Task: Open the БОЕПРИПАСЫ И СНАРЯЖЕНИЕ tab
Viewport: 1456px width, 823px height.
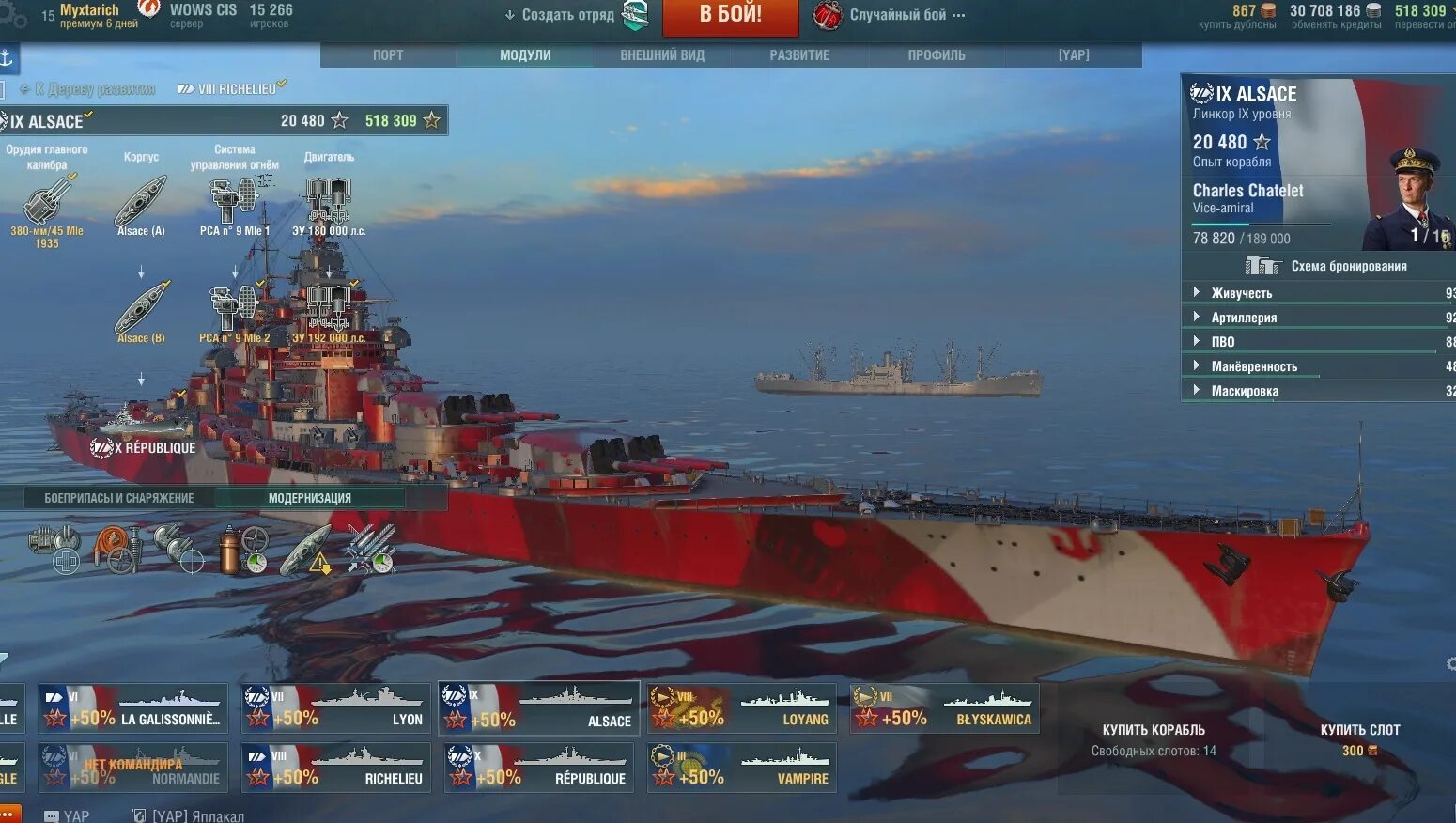Action: click(119, 498)
